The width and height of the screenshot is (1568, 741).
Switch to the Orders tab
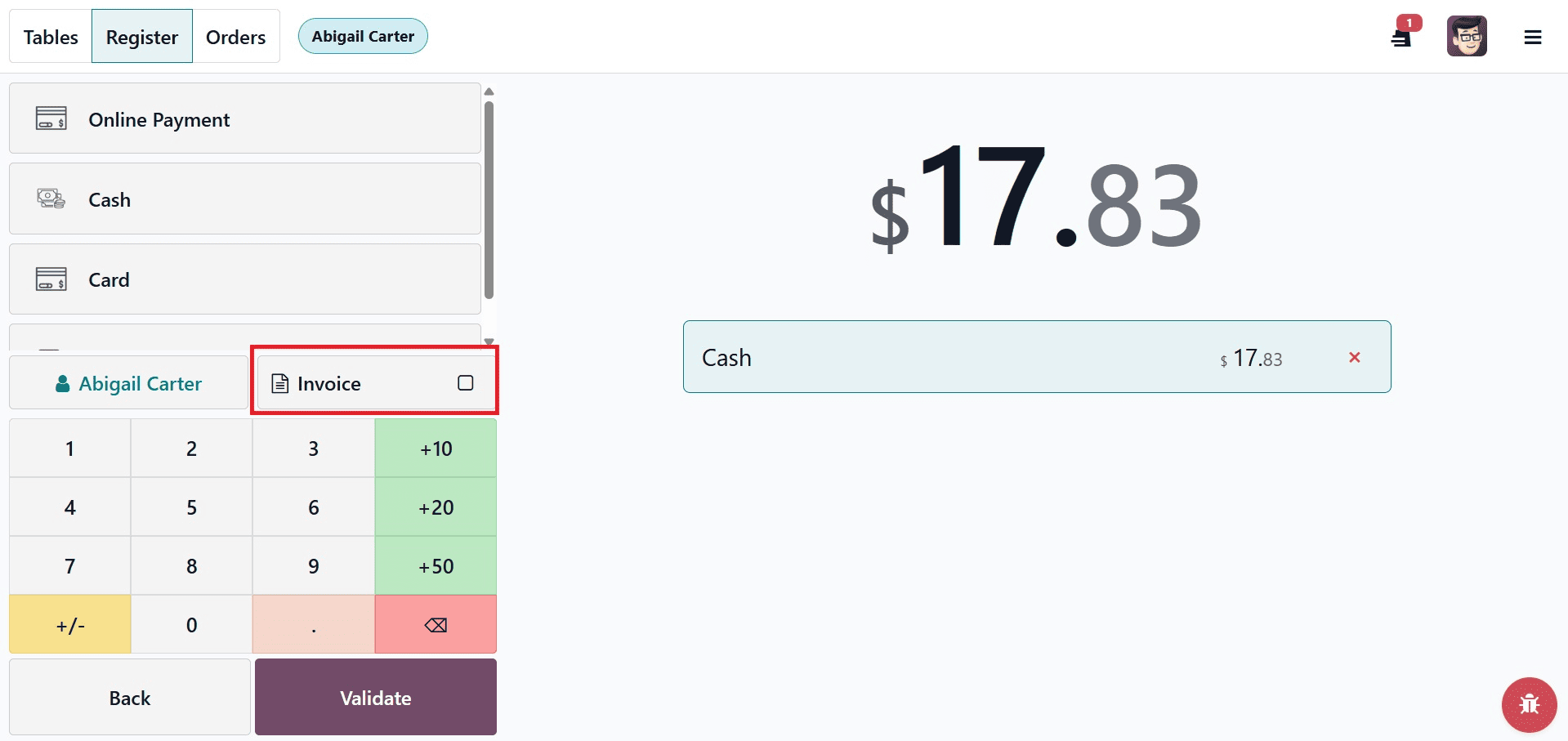coord(235,36)
